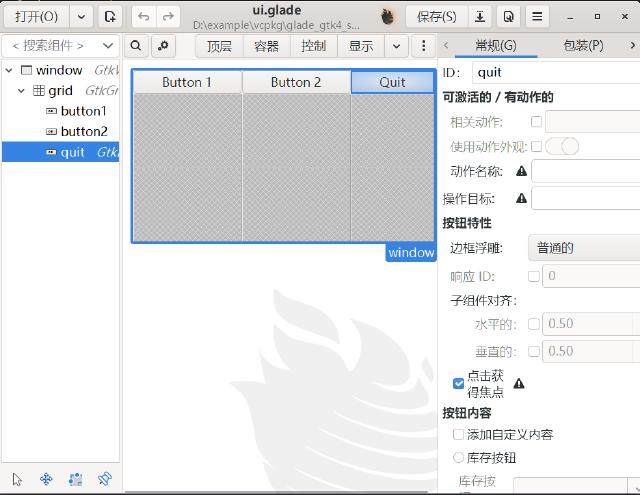Enable the 添加自定义内容 checkbox
Image resolution: width=640 pixels, height=495 pixels.
point(459,434)
